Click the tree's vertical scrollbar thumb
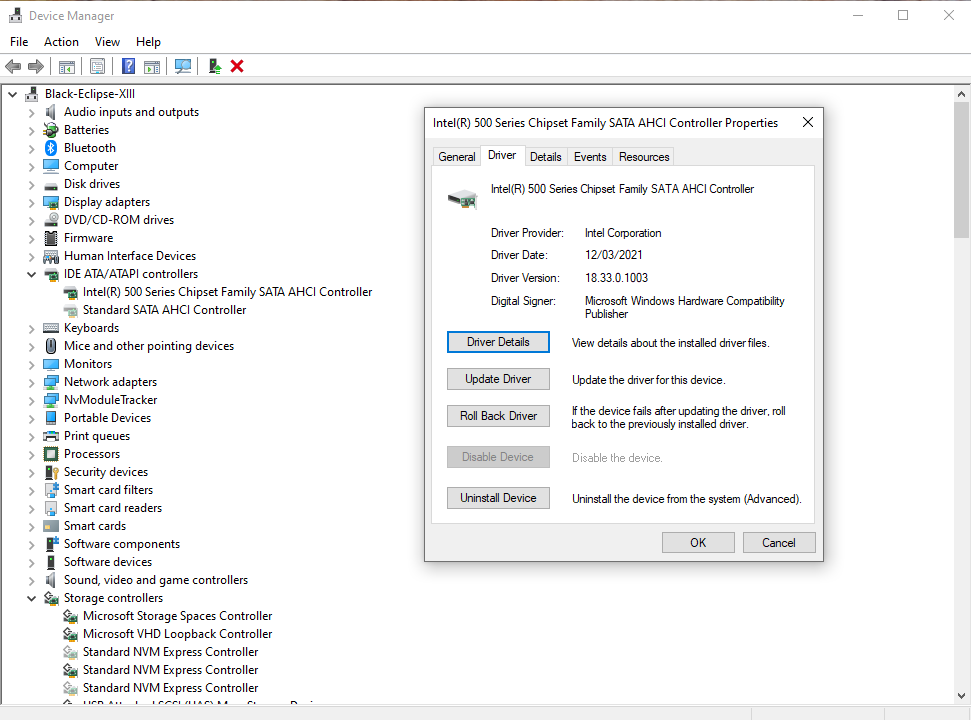The height and width of the screenshot is (720, 971). pyautogui.click(x=961, y=170)
